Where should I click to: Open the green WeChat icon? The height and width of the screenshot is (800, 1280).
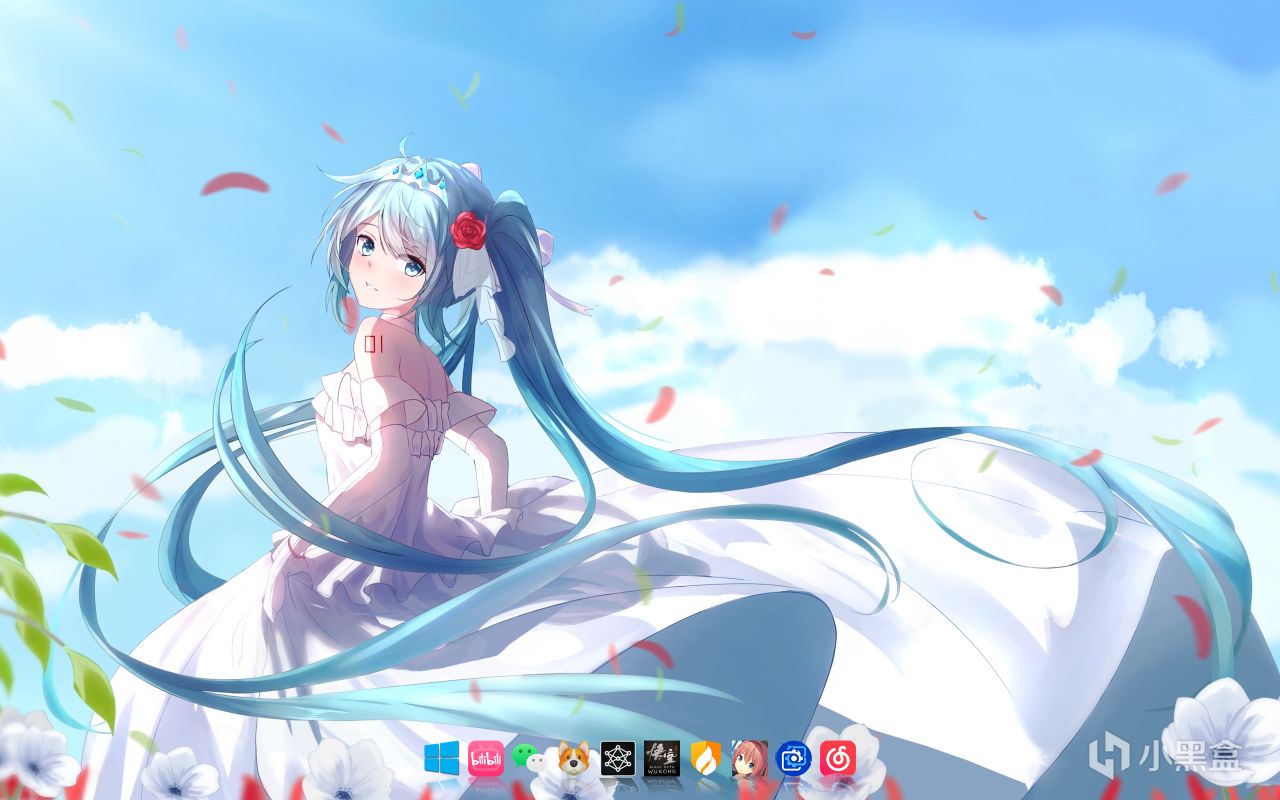pyautogui.click(x=530, y=758)
